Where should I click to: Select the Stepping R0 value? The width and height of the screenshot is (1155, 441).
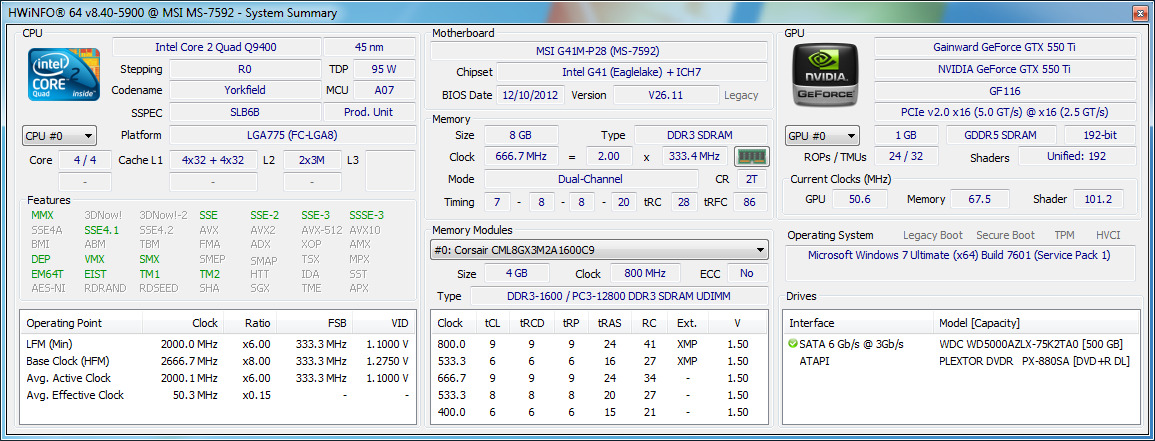[x=245, y=69]
